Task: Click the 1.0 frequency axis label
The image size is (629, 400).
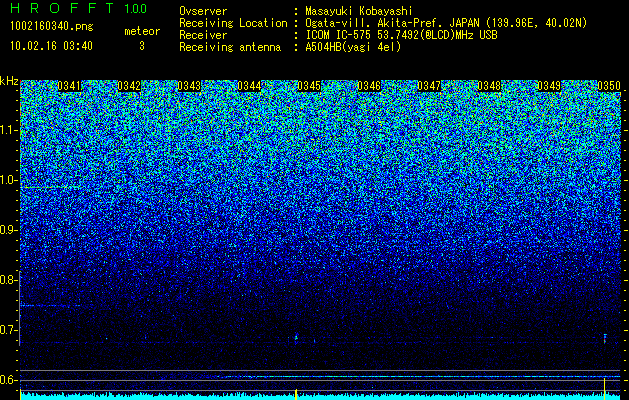Action: tap(9, 180)
